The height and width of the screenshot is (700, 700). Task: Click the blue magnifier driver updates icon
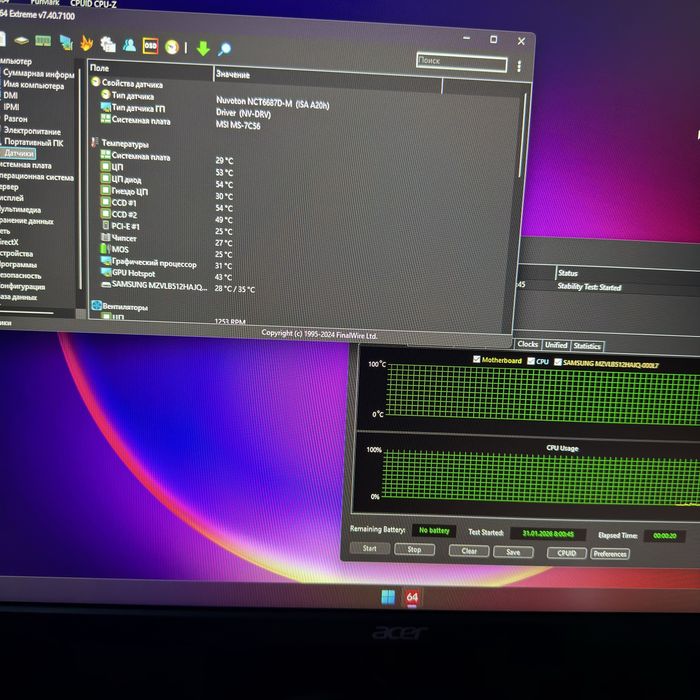(x=225, y=49)
